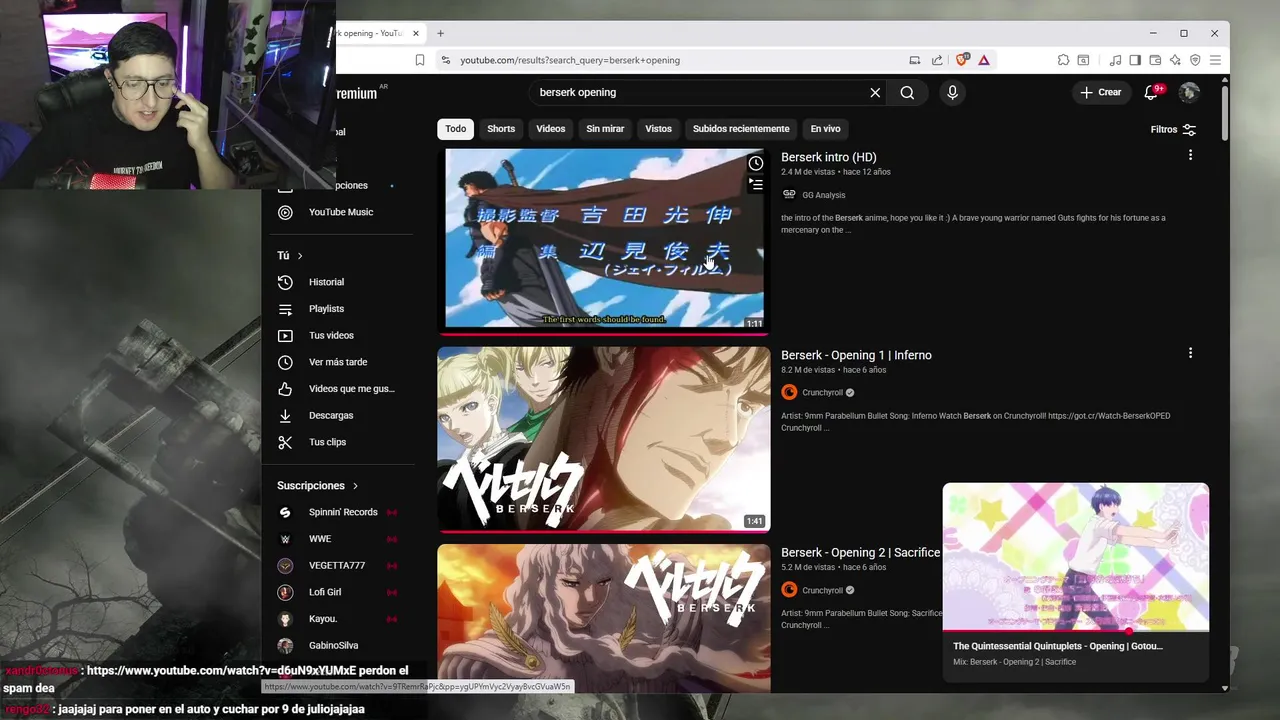Open the account avatar menu

(x=1189, y=92)
